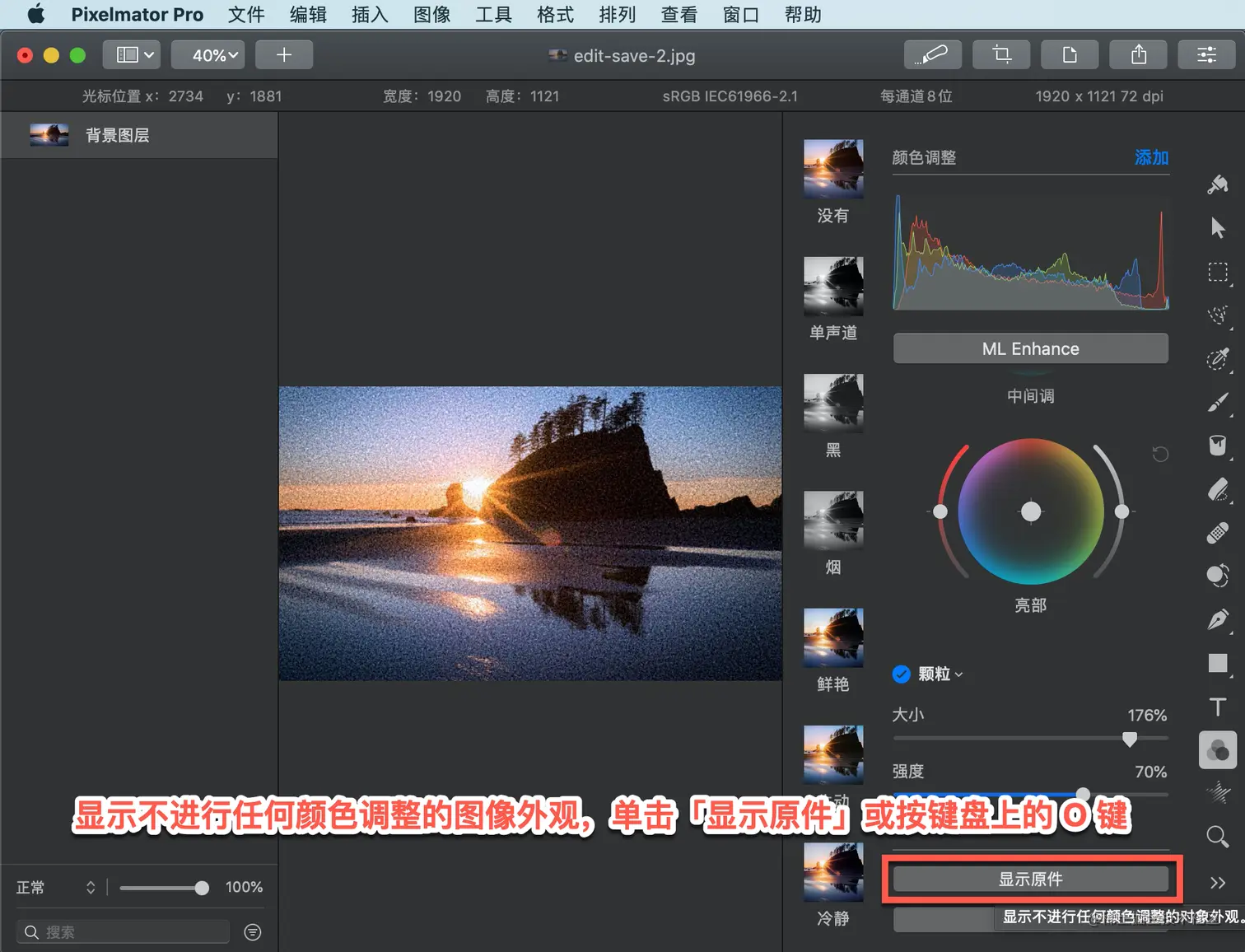Apply the 烟 preset thumbnail

(833, 520)
